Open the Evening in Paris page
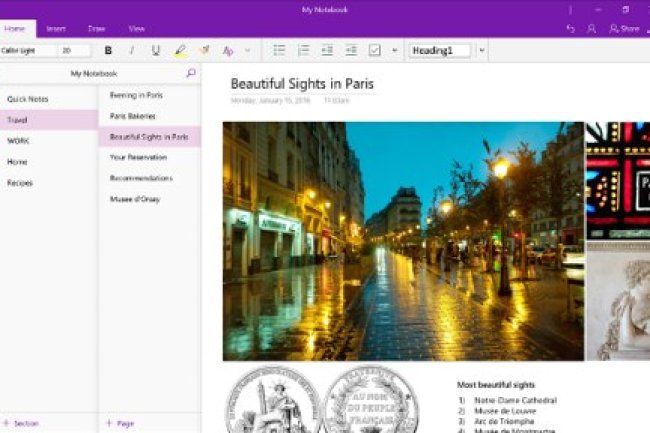 150,95
